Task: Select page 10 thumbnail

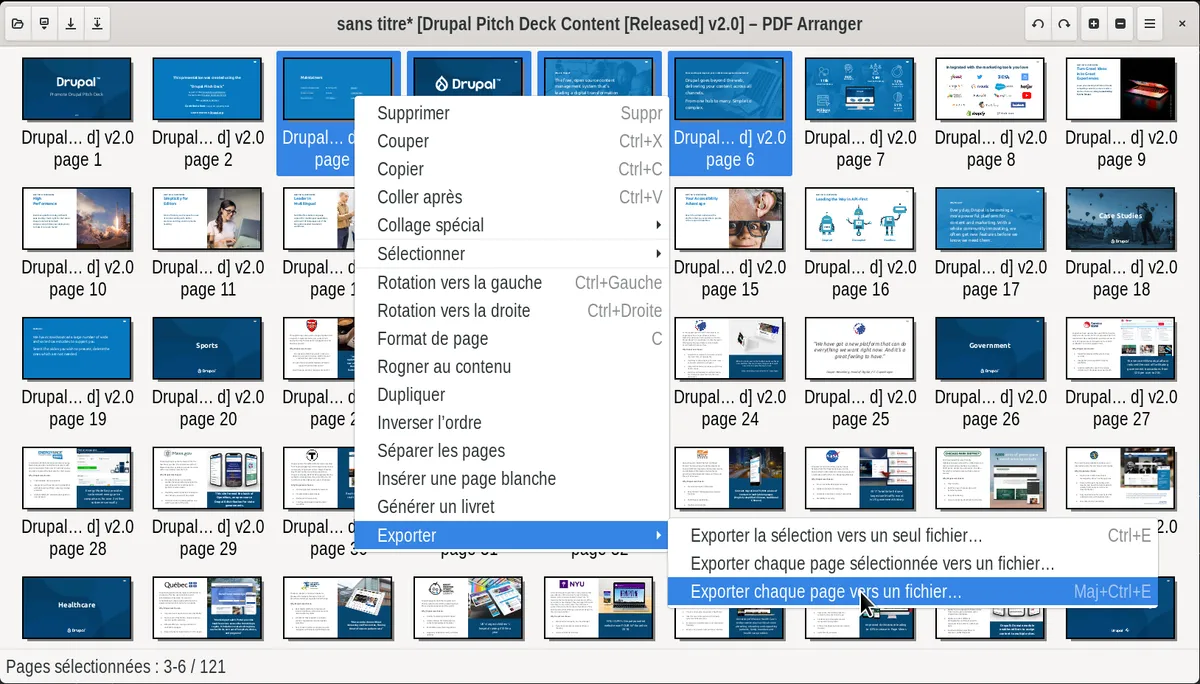Action: pyautogui.click(x=77, y=218)
